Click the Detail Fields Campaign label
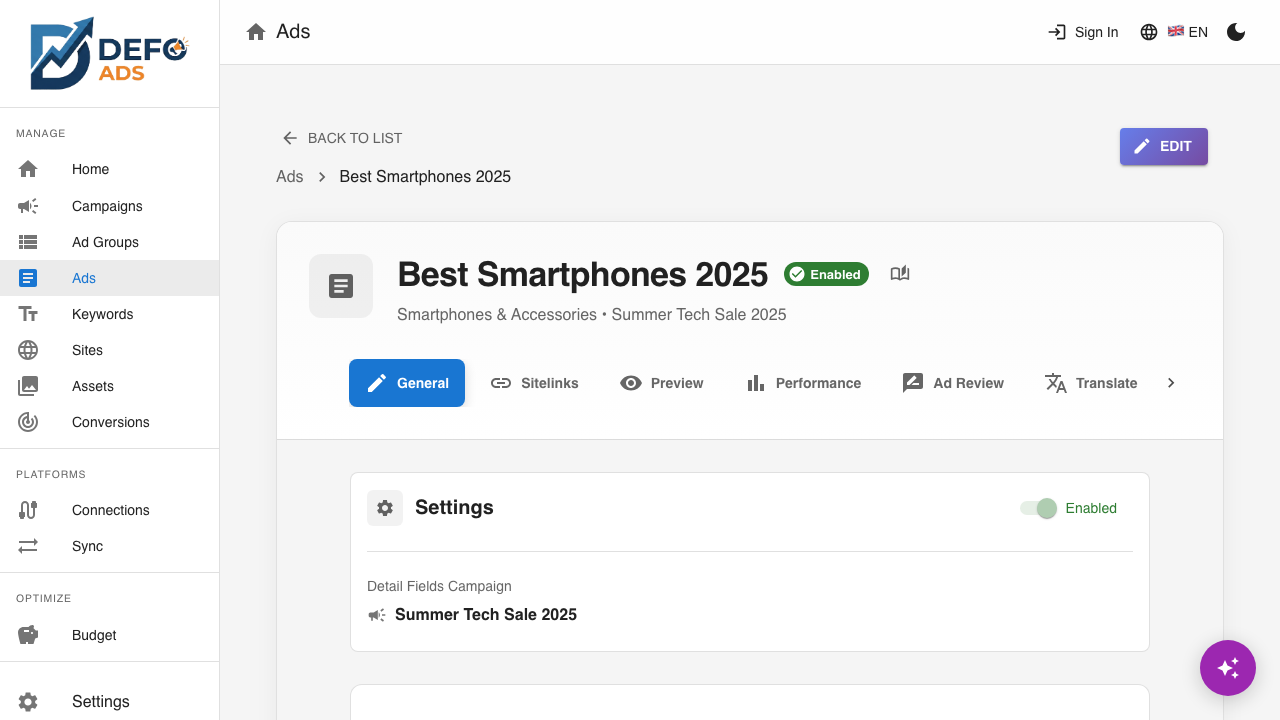Screen dimensions: 1280x720 tap(439, 586)
